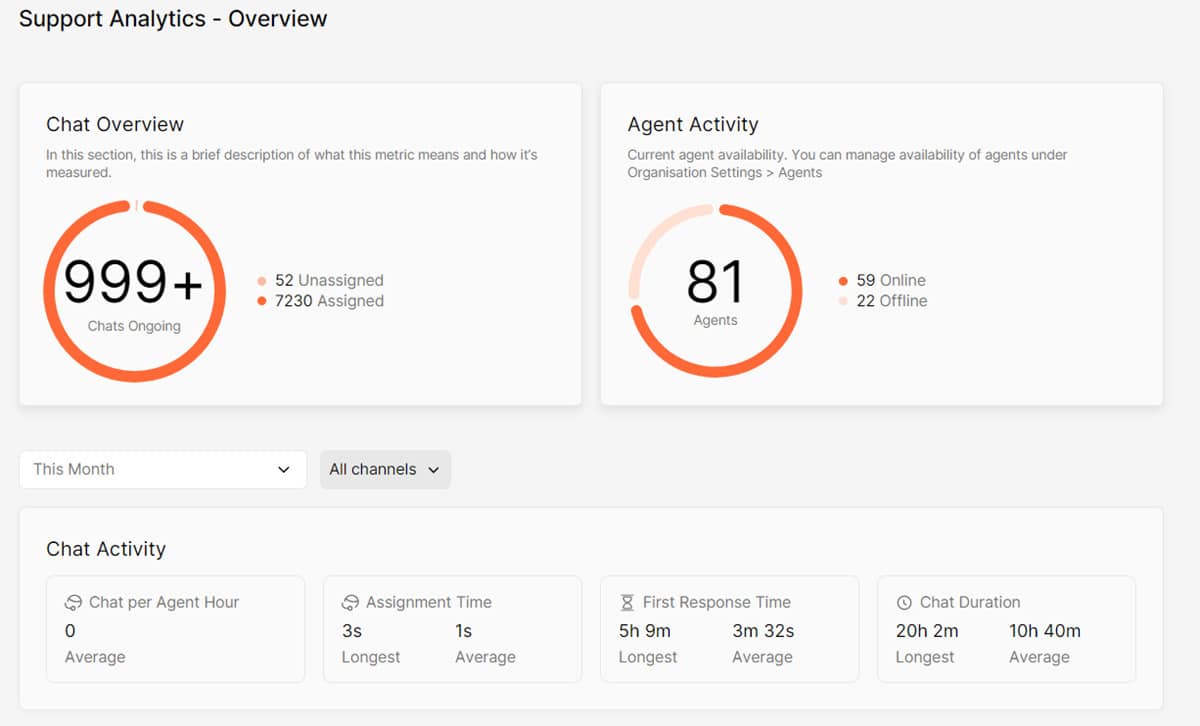Click the Support Analytics - Overview heading

173,19
